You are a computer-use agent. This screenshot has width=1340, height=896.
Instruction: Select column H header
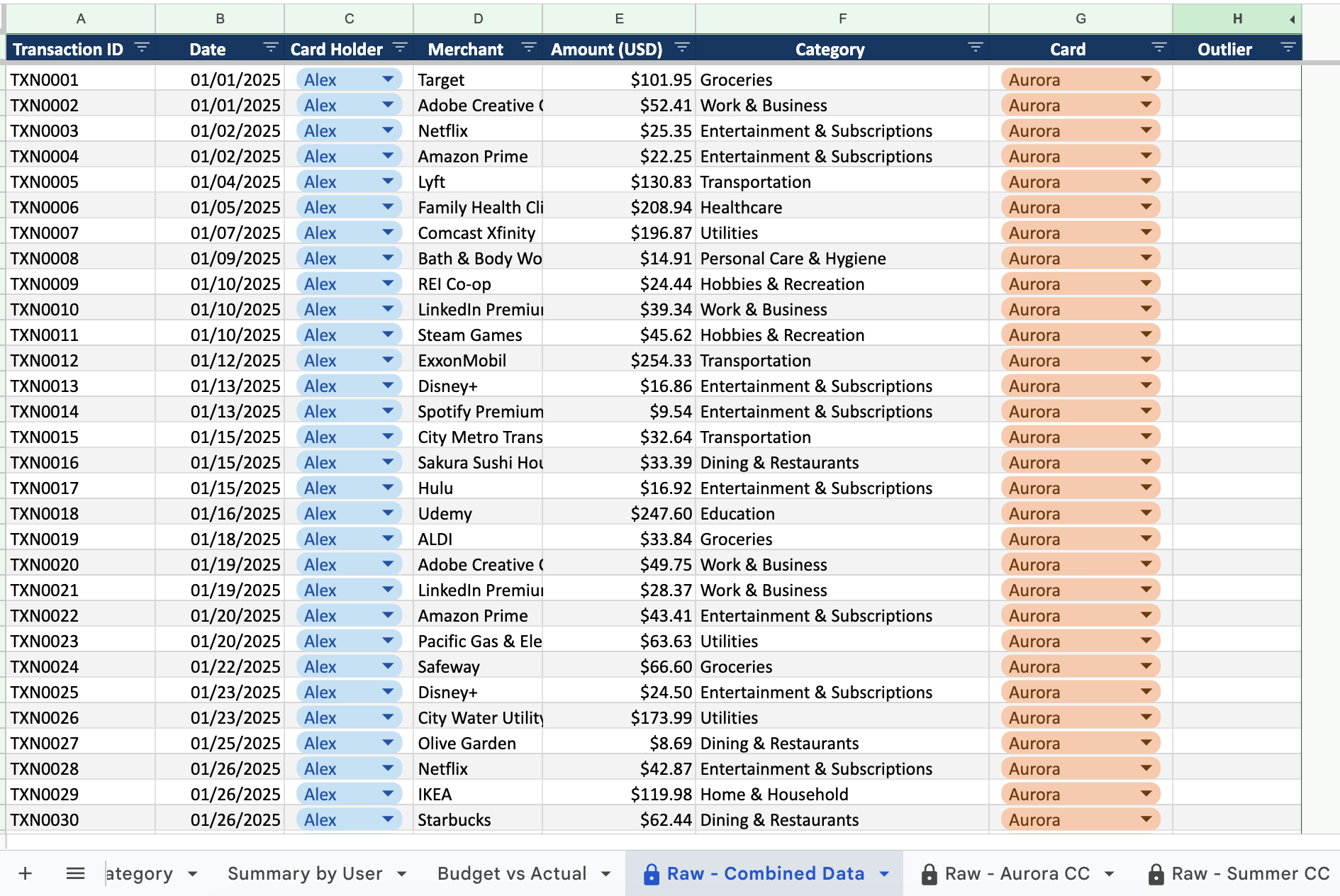click(1236, 18)
